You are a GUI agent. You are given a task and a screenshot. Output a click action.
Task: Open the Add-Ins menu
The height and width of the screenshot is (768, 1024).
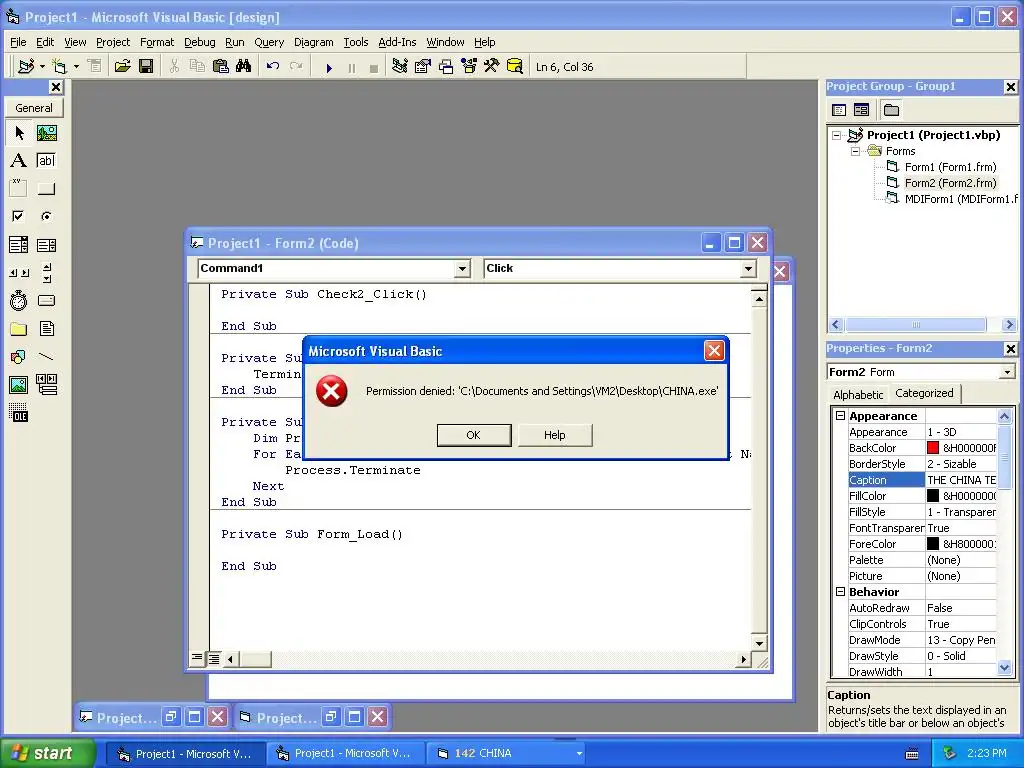[x=397, y=42]
